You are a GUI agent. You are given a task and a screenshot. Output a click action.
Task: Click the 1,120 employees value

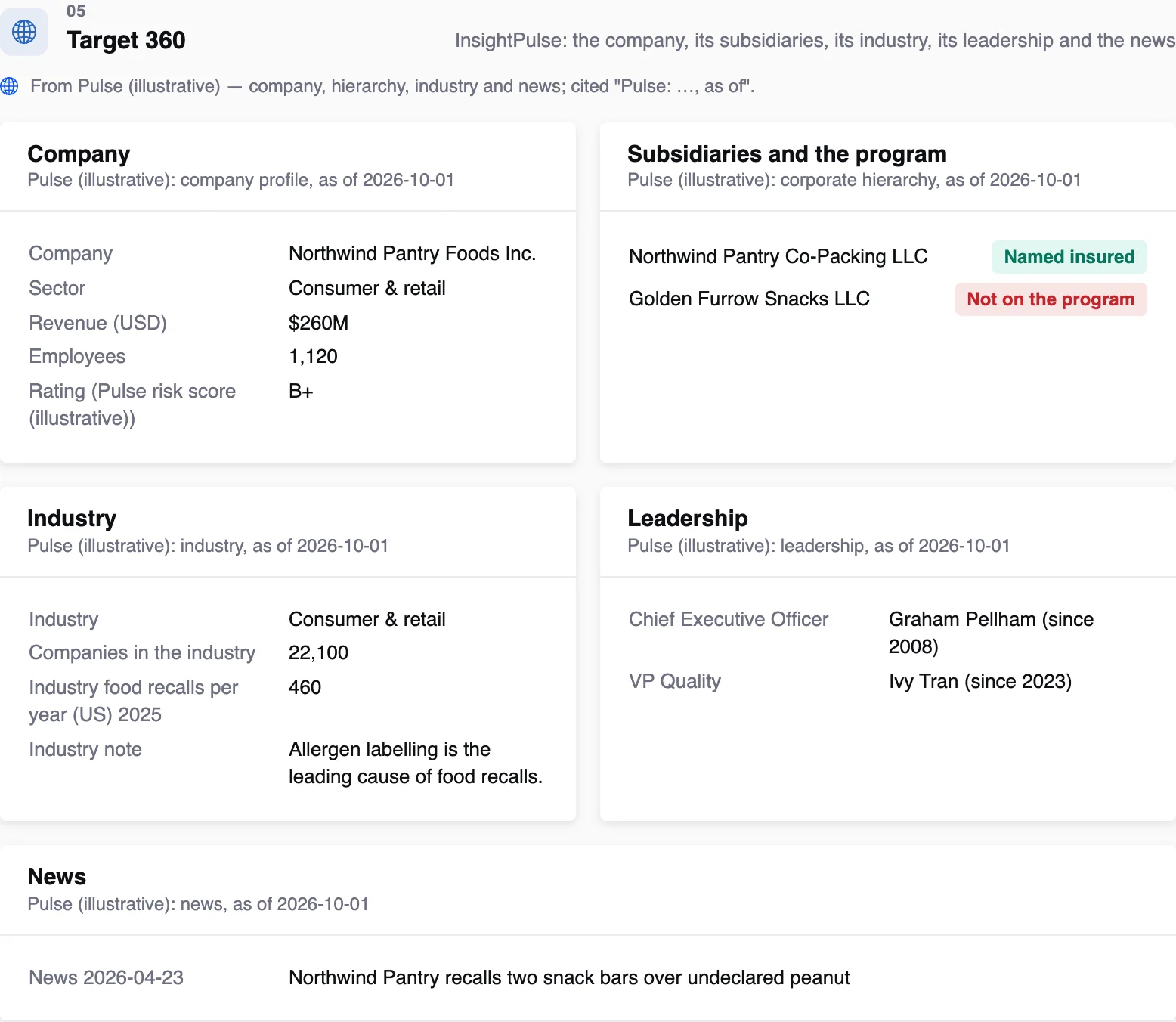pyautogui.click(x=313, y=356)
